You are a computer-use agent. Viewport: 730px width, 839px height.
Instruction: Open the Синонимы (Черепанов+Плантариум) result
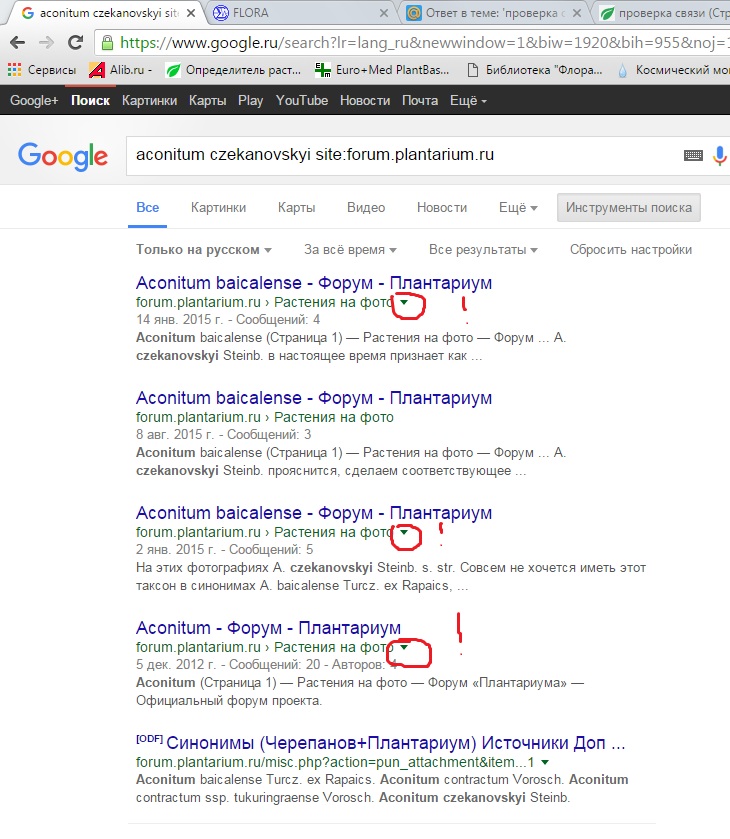pyautogui.click(x=395, y=744)
